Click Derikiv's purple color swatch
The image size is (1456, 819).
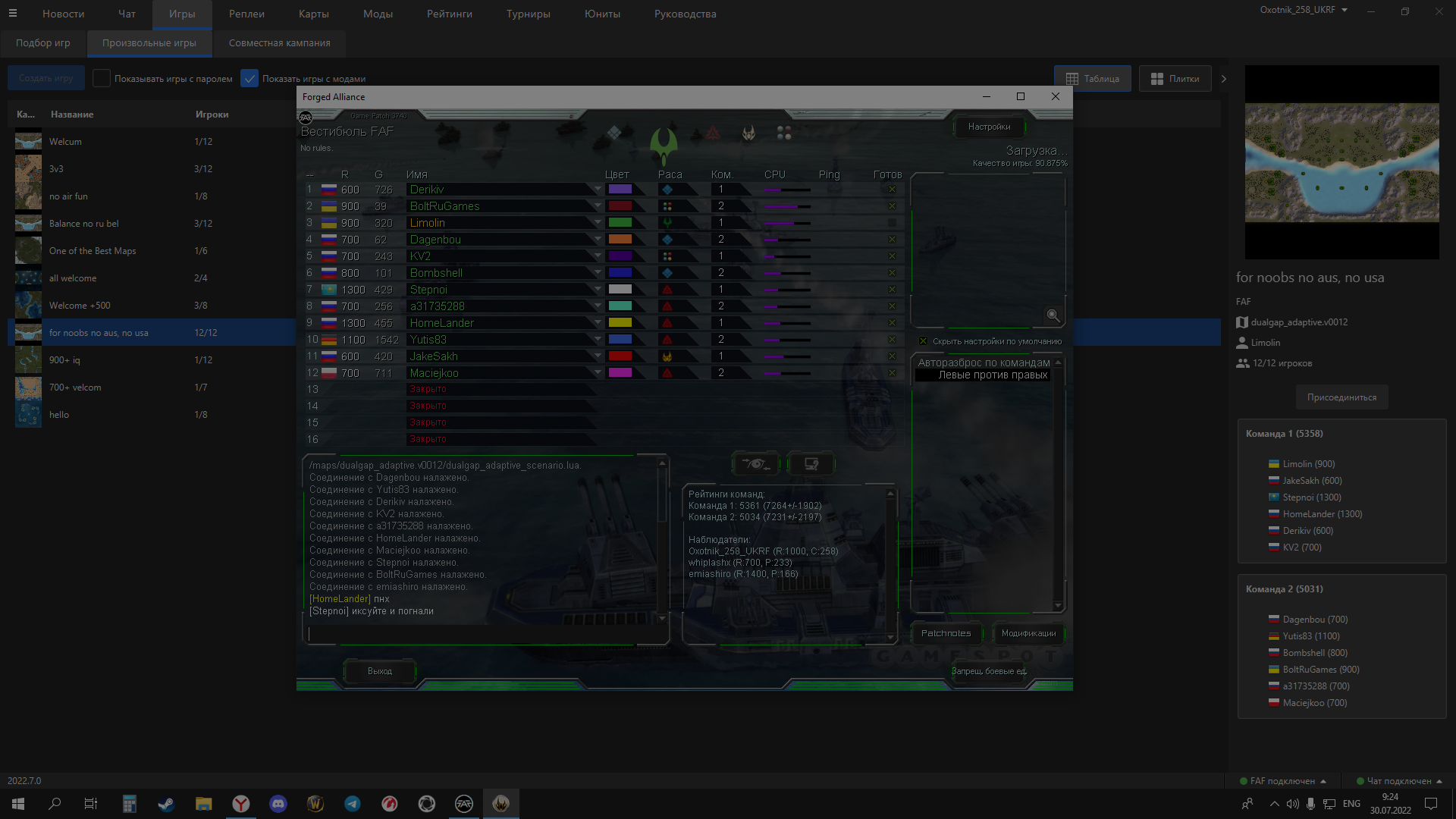click(x=620, y=190)
